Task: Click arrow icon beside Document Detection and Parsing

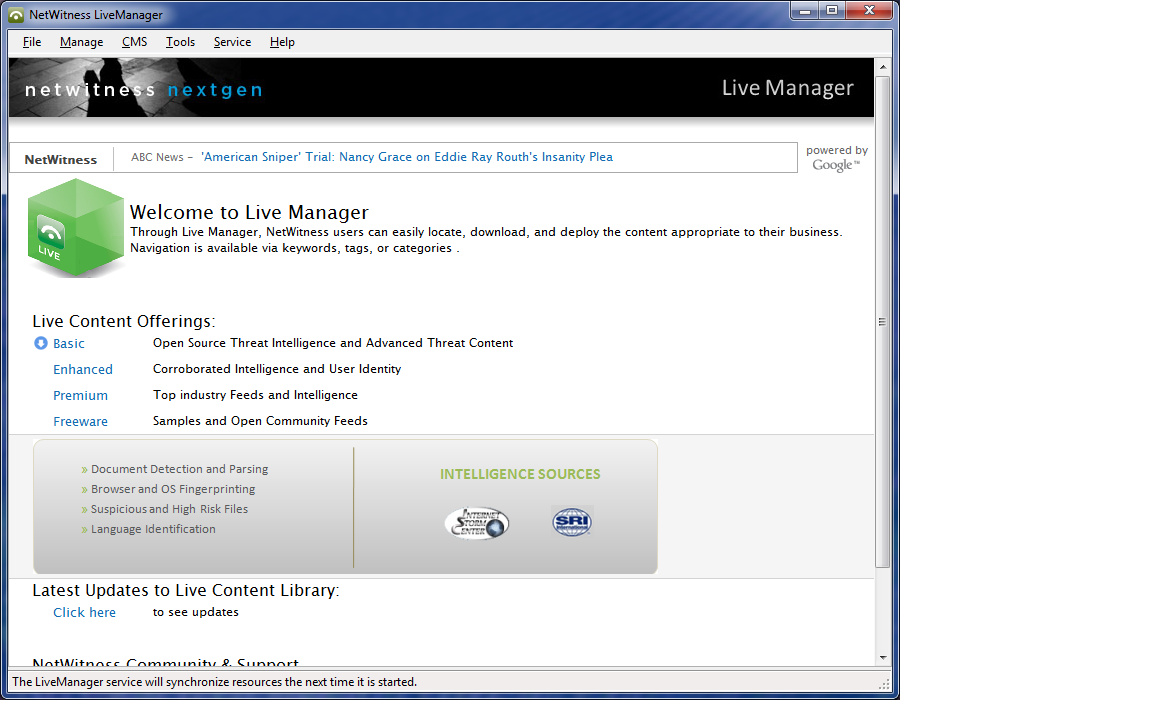Action: (x=83, y=469)
